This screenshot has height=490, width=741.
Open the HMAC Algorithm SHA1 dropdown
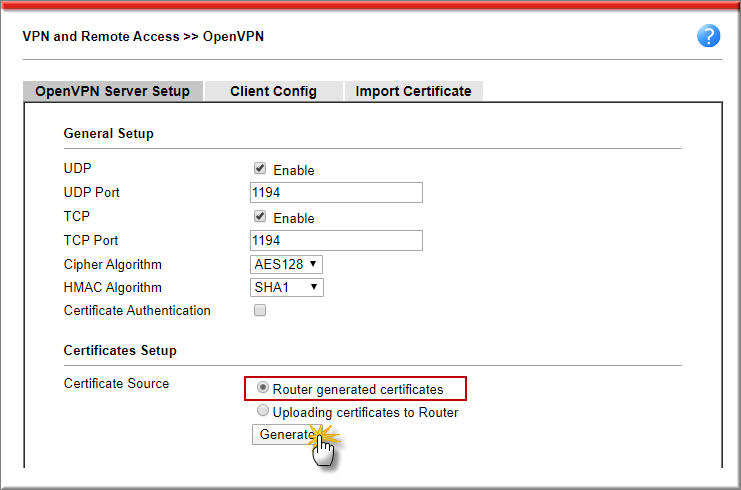coord(287,287)
